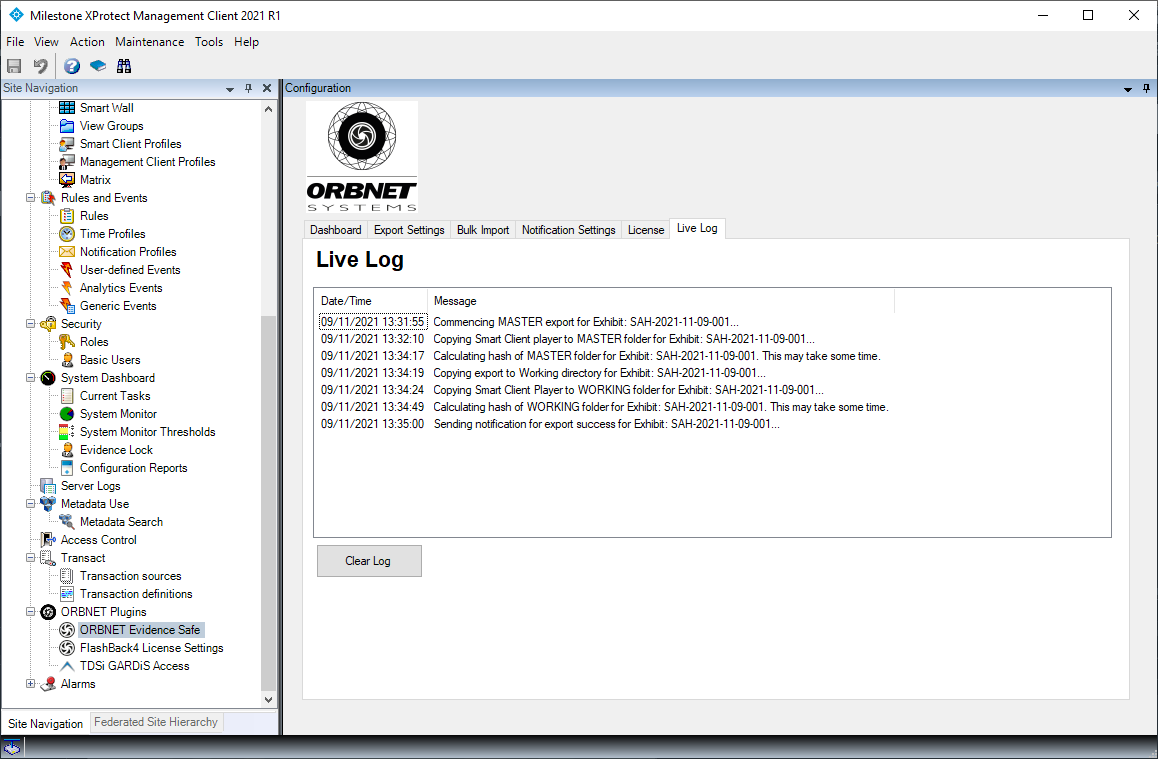Click the navigation tree scrollbar up arrow
Image resolution: width=1158 pixels, height=759 pixels.
point(268,109)
